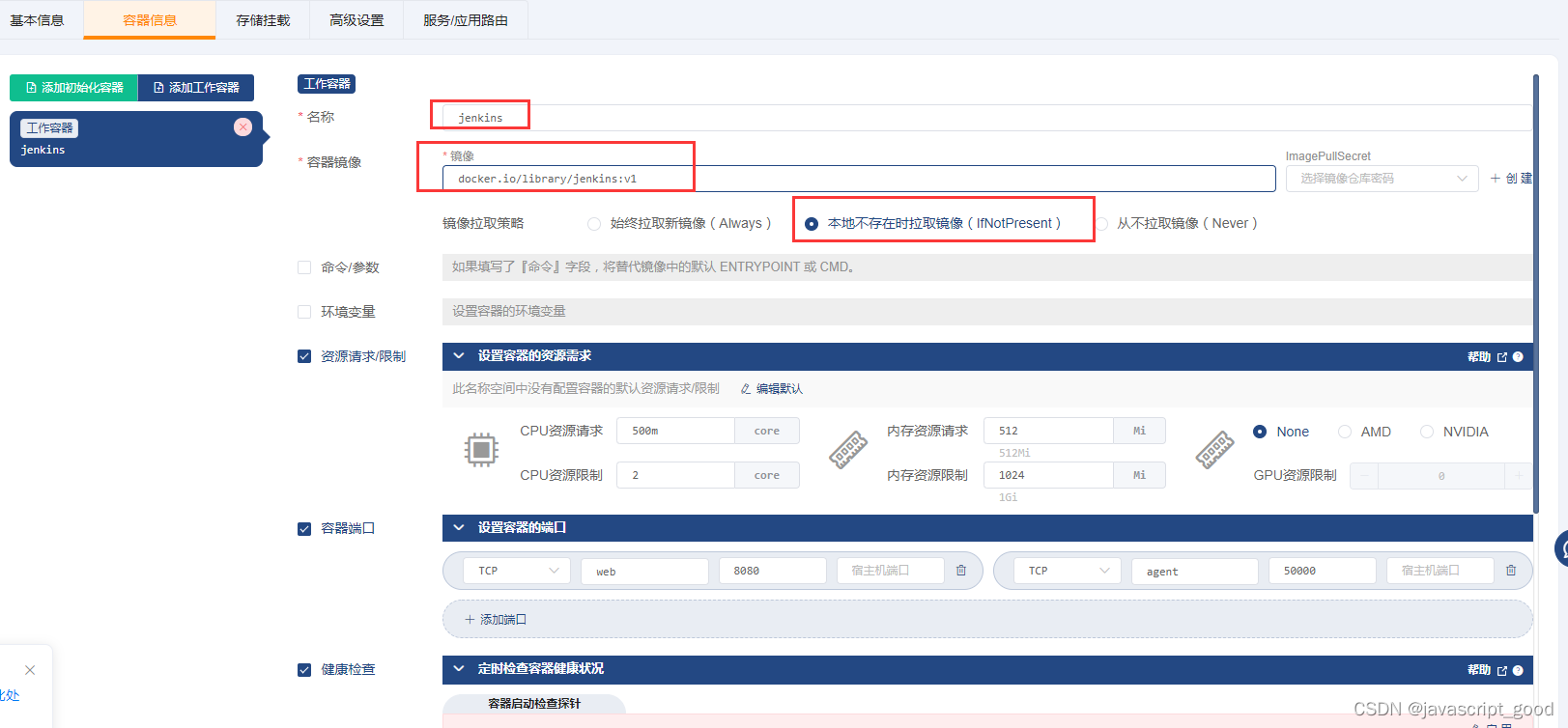
Task: Switch to 存储挂载 tab
Action: (x=263, y=20)
